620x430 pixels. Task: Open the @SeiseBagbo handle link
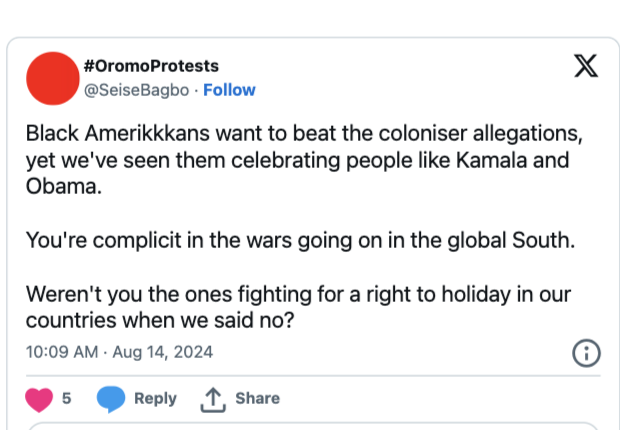141,90
